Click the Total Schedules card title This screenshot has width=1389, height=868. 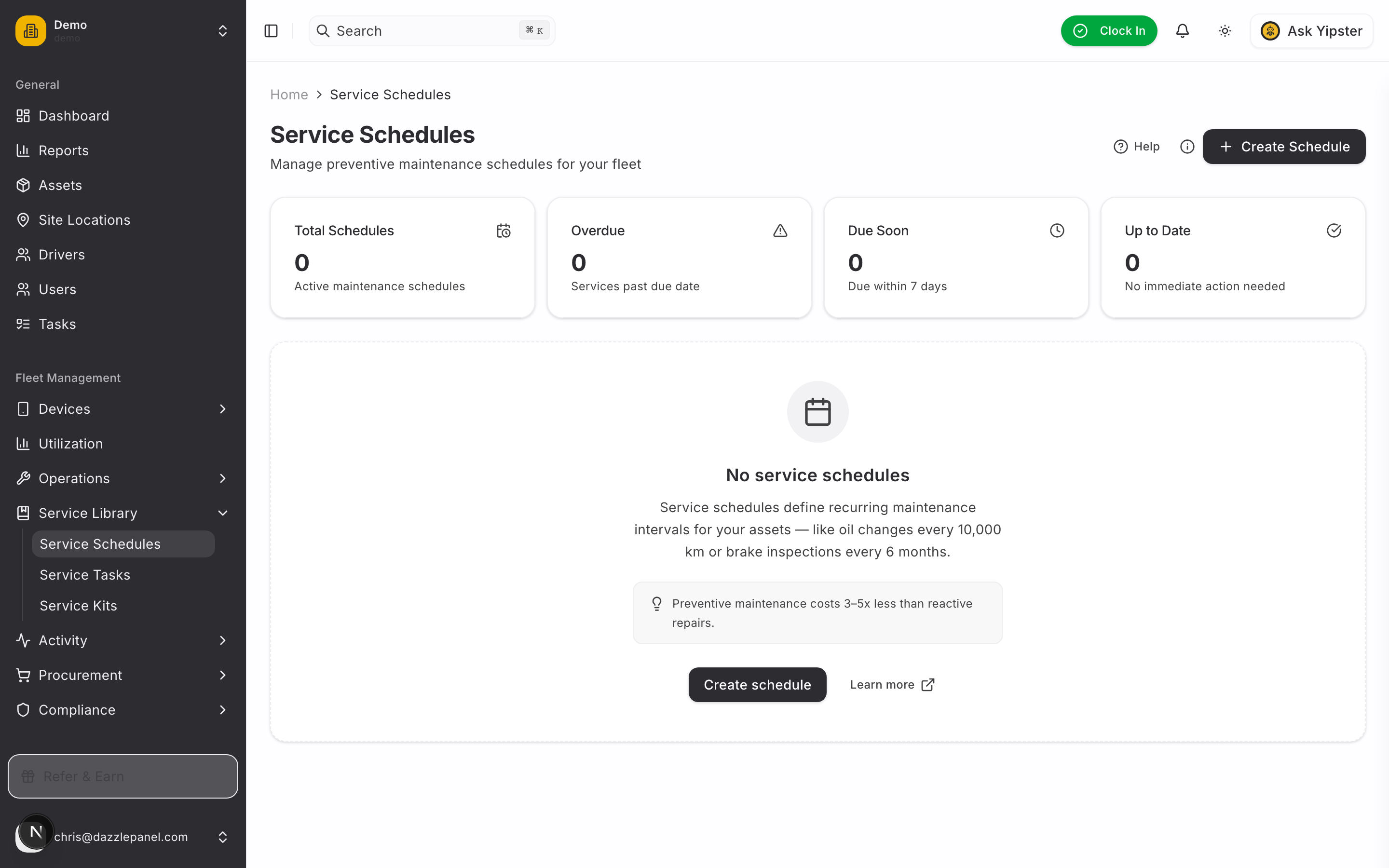(x=344, y=231)
